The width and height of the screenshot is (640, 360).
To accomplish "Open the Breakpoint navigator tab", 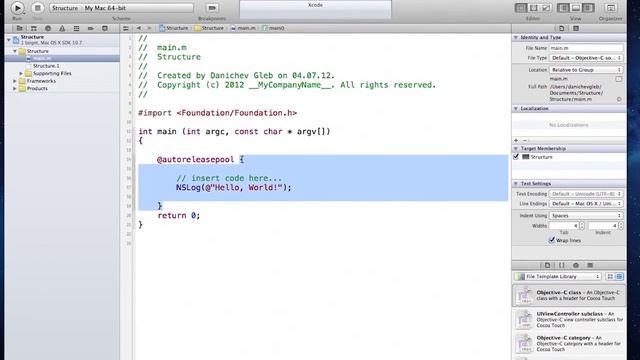I will point(91,28).
